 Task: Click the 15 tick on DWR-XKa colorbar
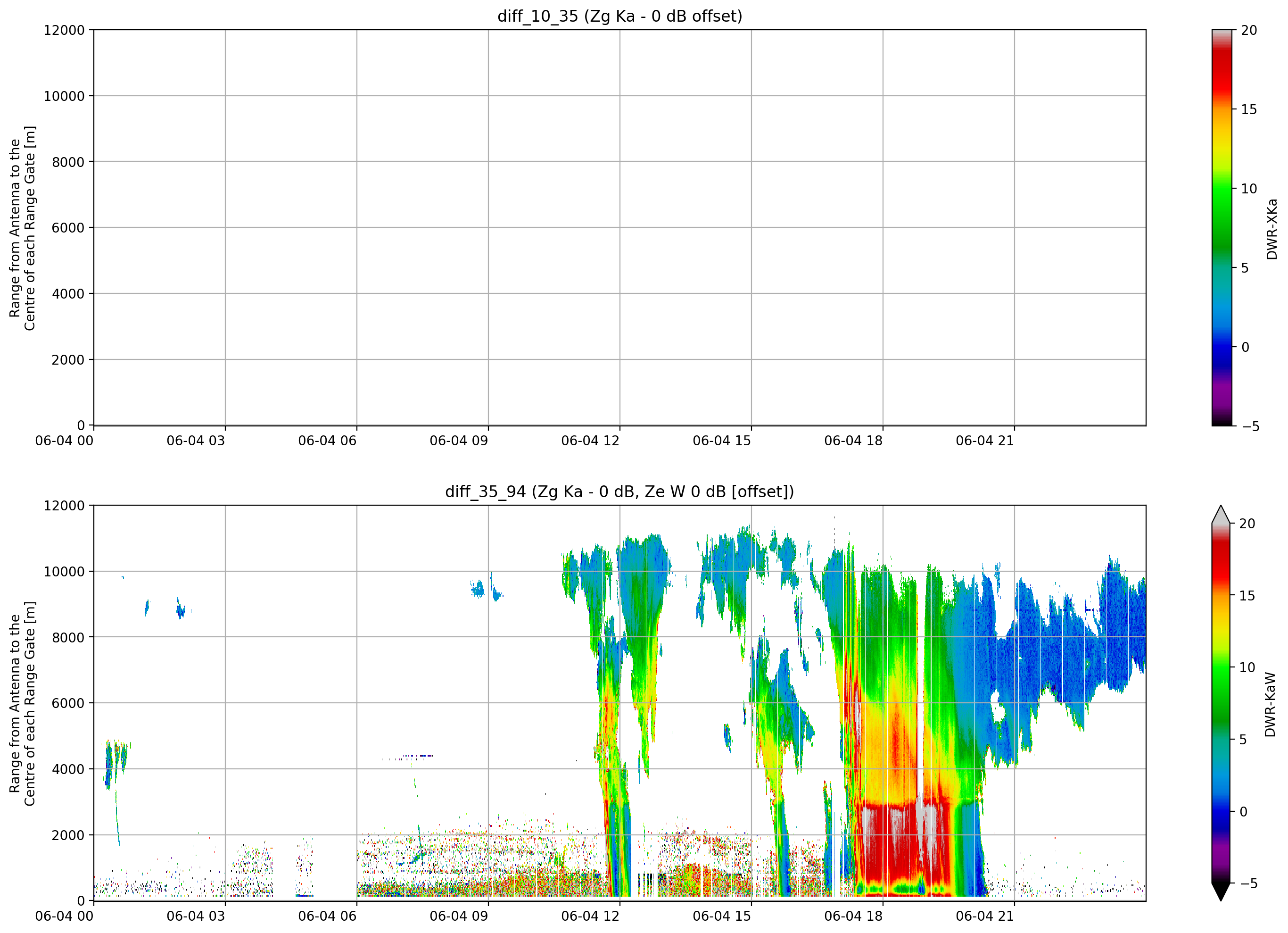1249,109
